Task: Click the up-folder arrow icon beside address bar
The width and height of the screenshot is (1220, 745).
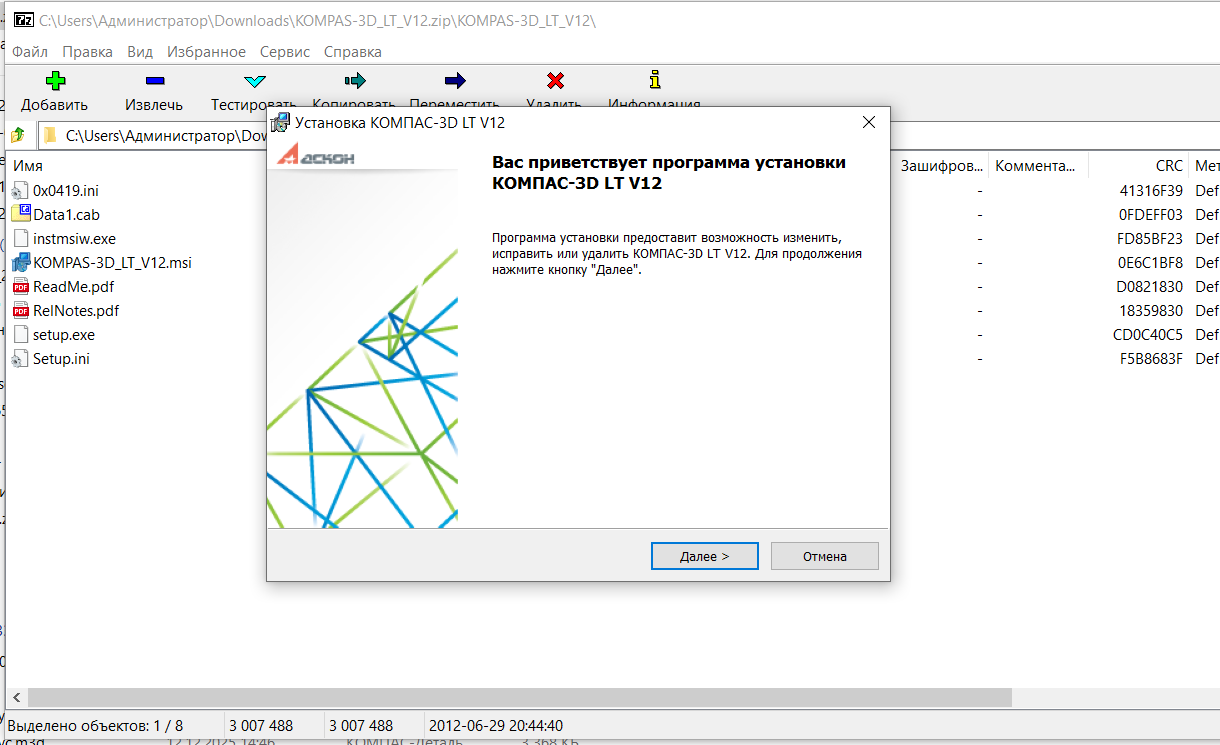Action: 18,135
